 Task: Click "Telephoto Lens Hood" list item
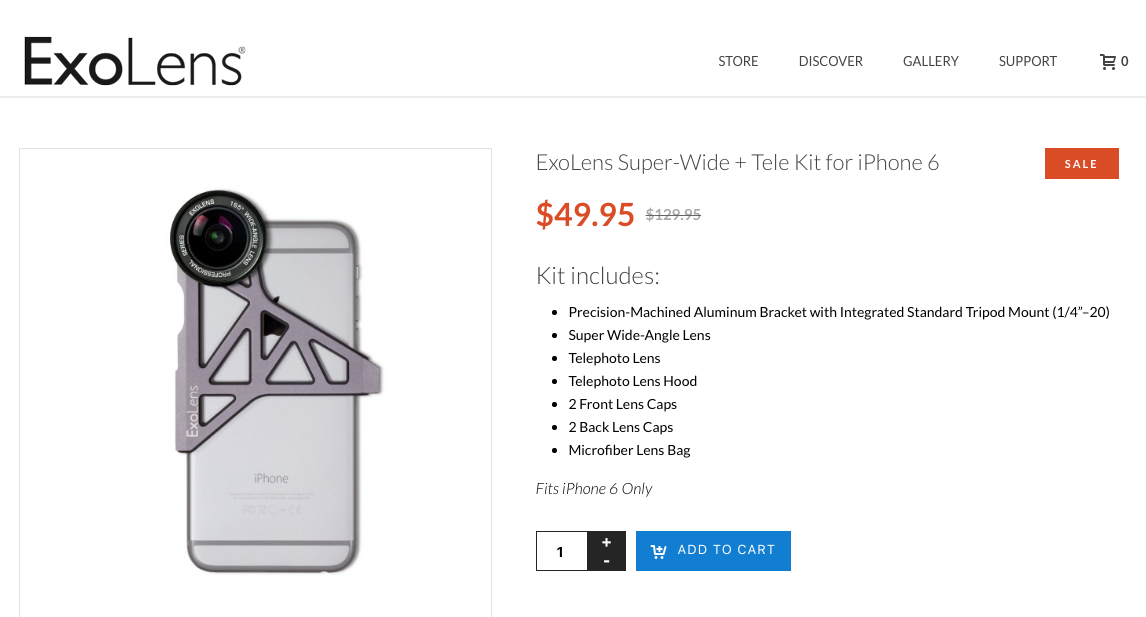point(632,381)
